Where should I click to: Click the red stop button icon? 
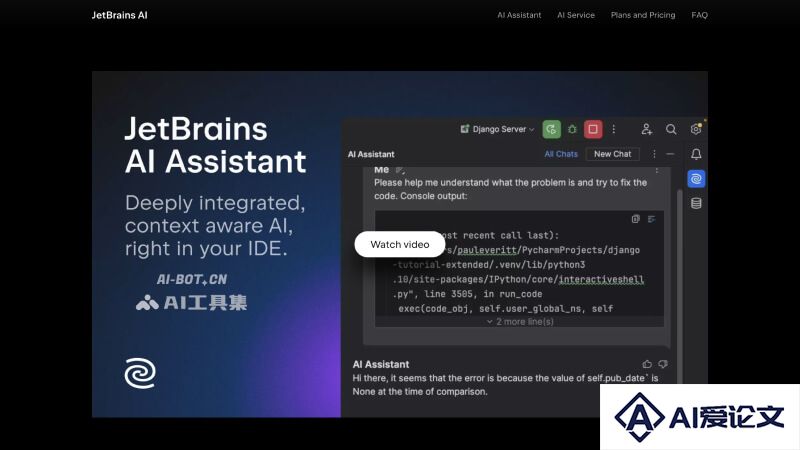[x=593, y=129]
